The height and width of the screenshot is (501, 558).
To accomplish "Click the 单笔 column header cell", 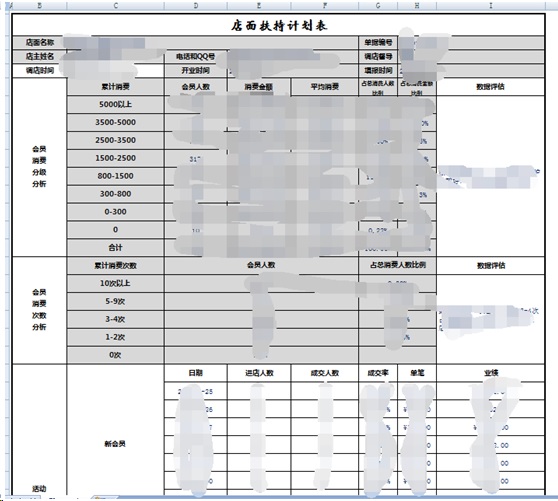I will [x=417, y=373].
